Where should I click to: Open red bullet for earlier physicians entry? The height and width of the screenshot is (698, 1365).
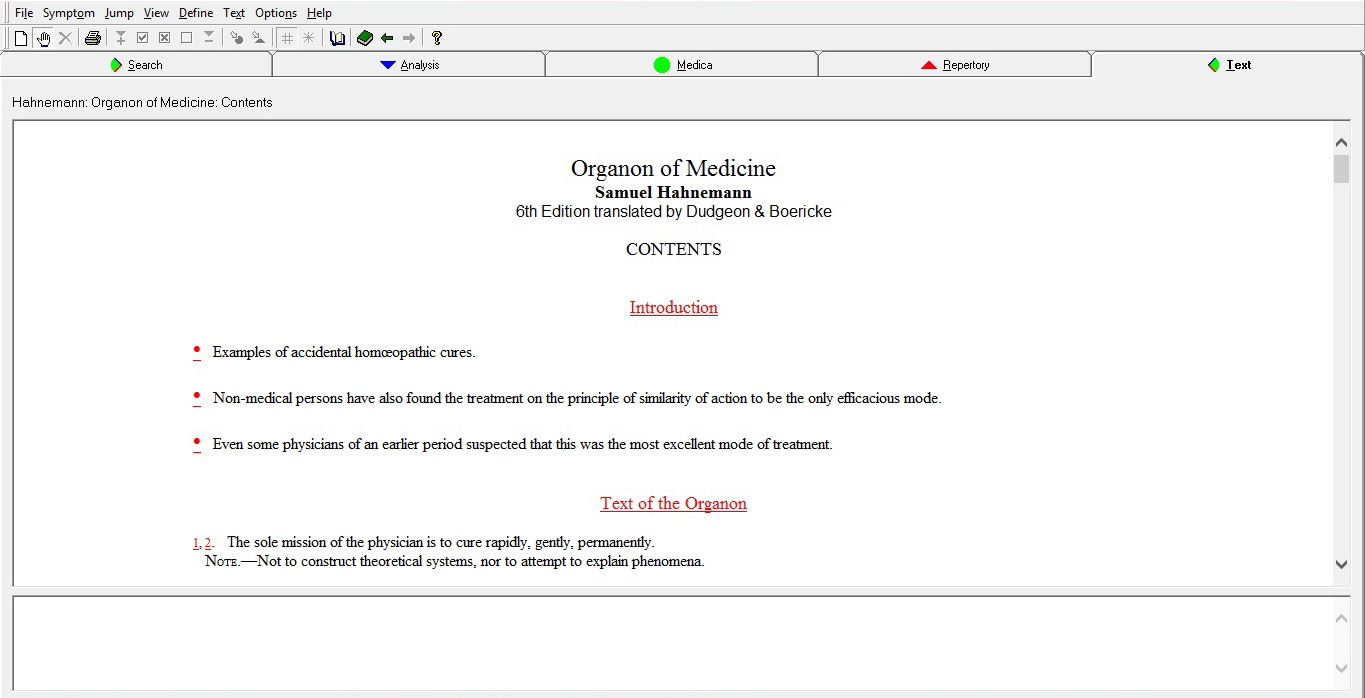tap(197, 443)
